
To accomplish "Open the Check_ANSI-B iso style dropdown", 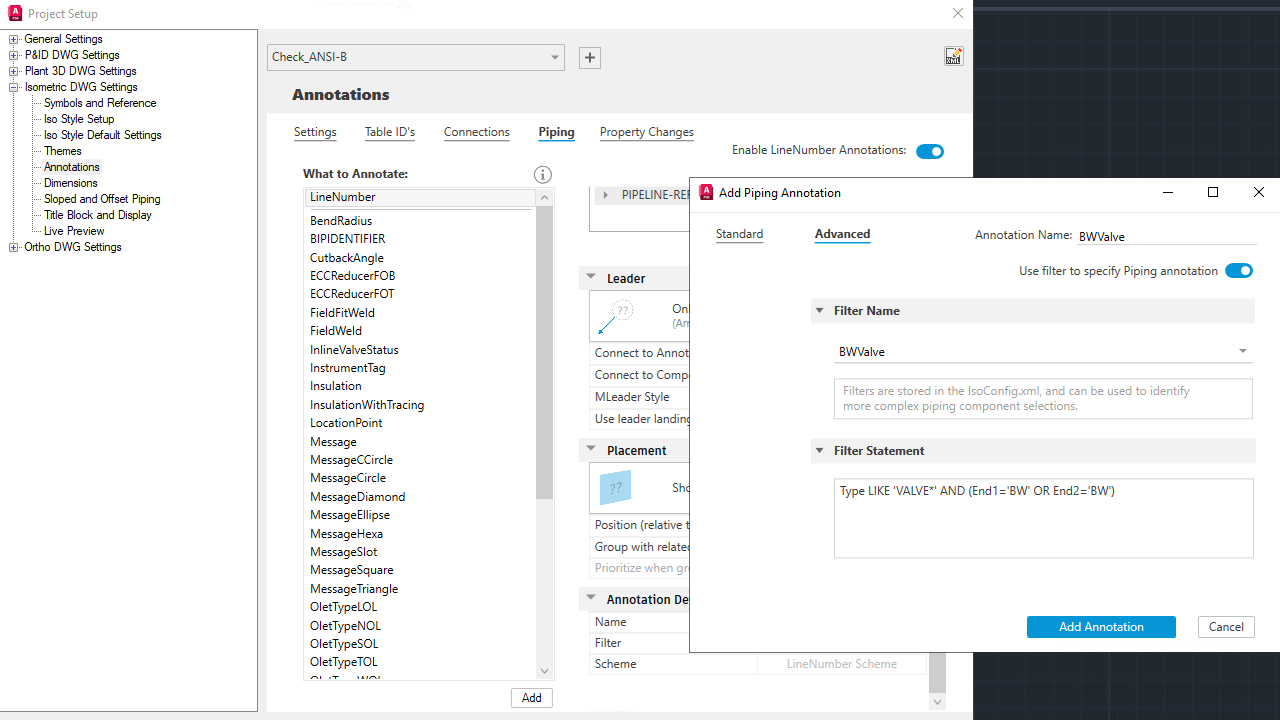I will coord(416,57).
